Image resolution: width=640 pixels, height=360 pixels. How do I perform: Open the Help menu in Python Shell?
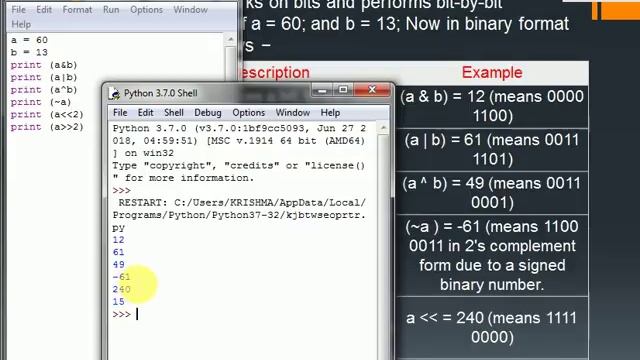(330, 113)
